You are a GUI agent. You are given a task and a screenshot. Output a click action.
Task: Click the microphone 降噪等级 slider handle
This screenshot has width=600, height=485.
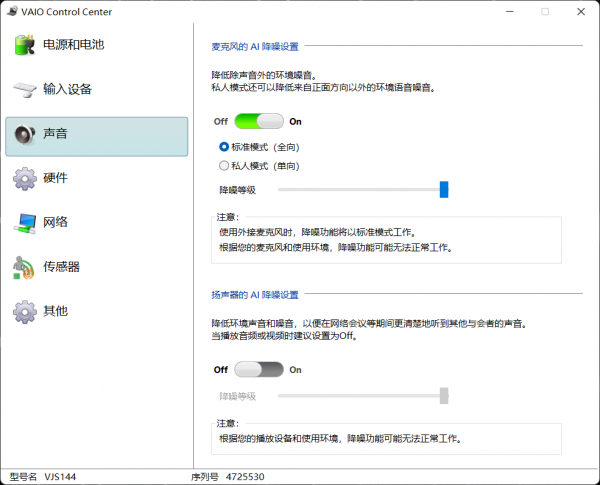point(444,189)
